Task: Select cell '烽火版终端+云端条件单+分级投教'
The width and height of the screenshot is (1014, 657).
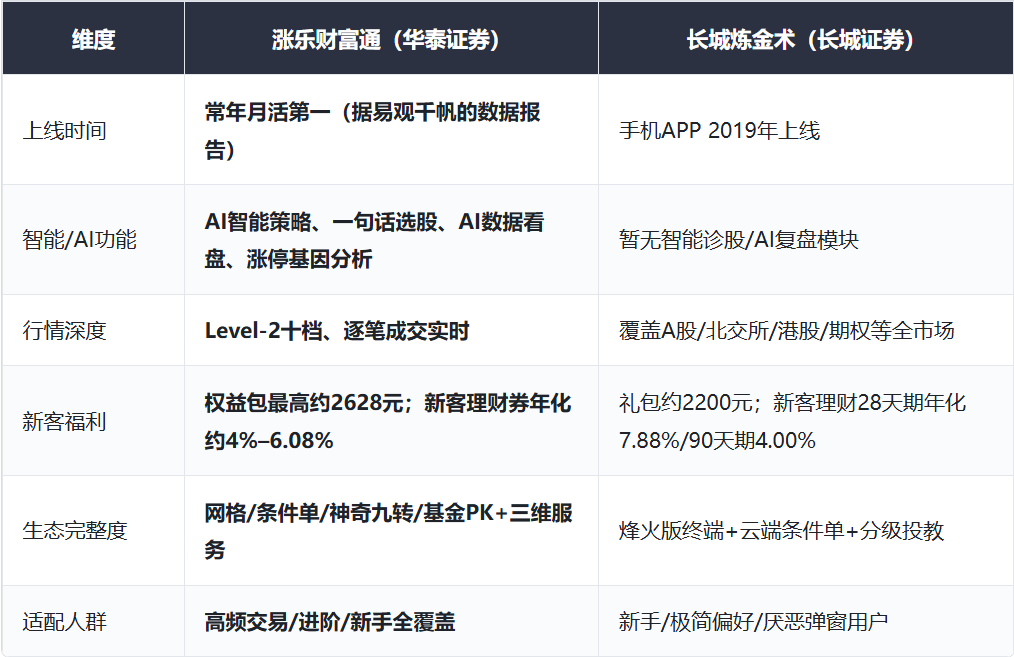Action: [806, 531]
